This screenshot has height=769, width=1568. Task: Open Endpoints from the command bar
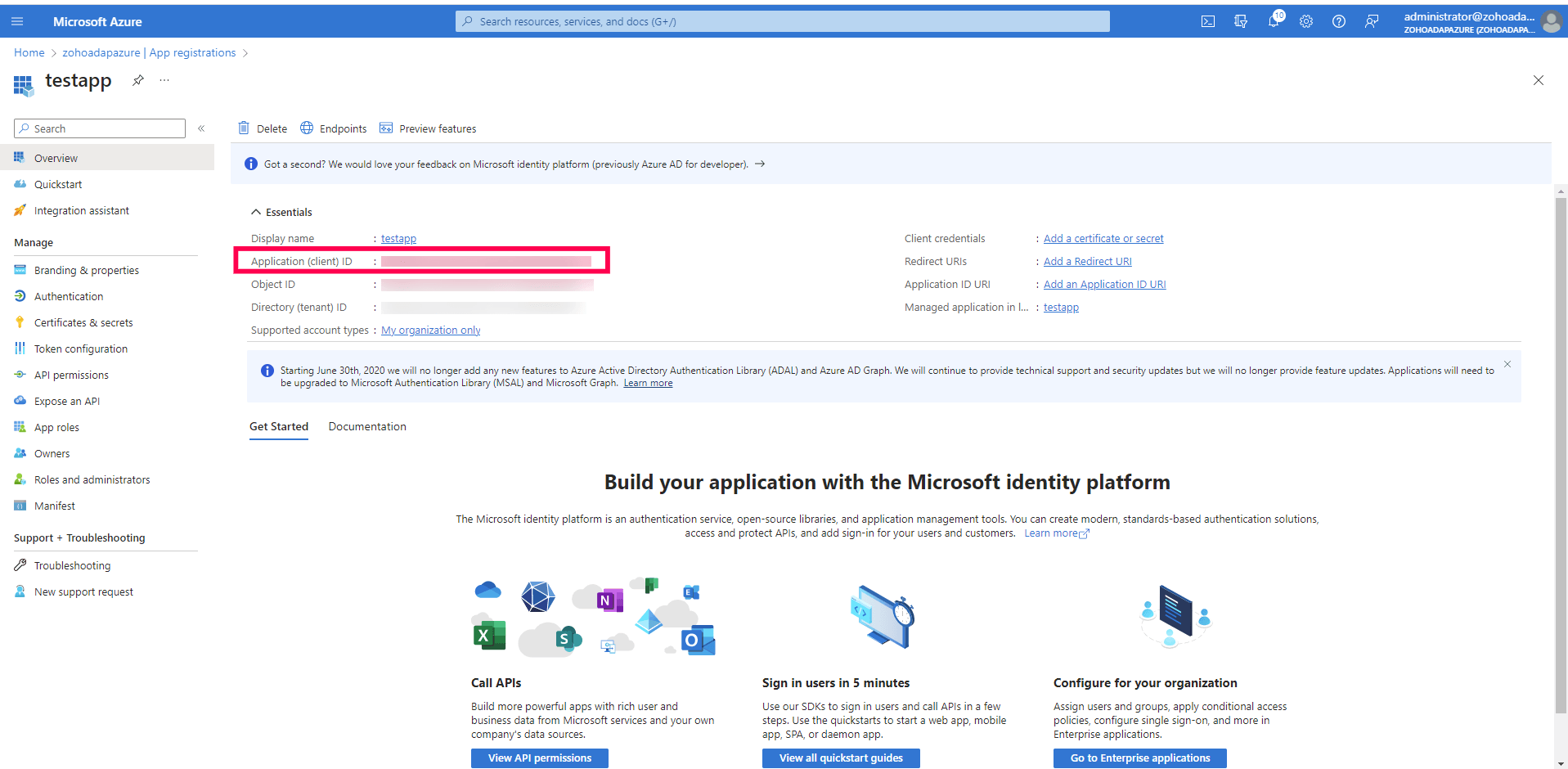[333, 128]
